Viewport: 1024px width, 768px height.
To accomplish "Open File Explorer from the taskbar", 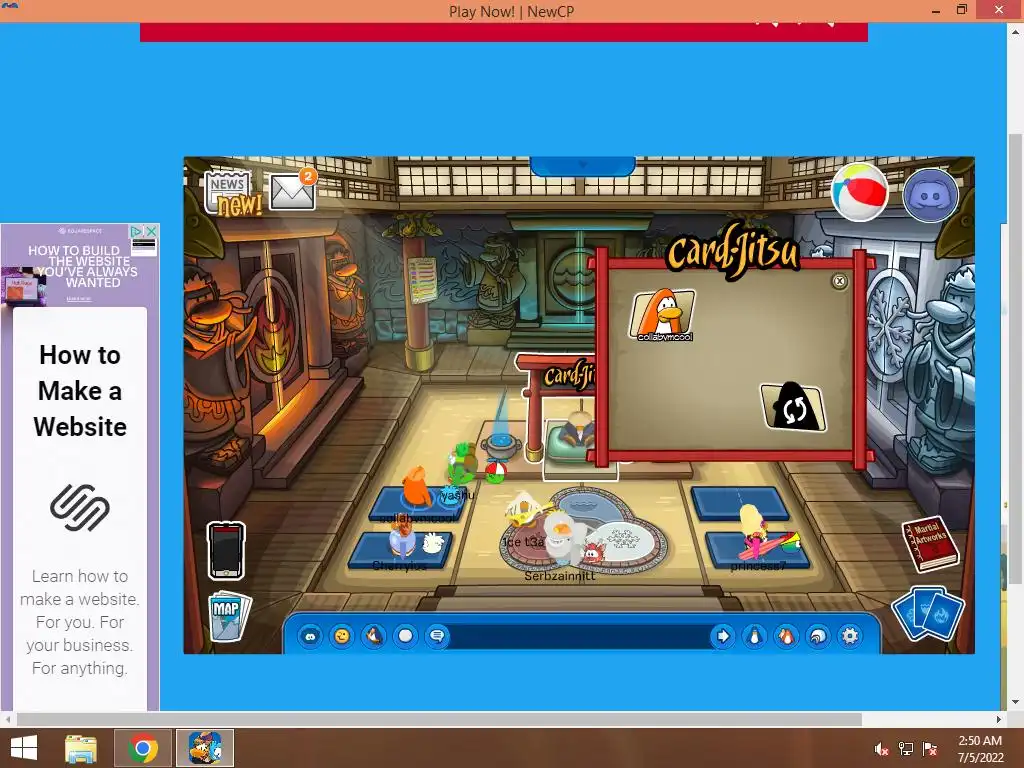I will [81, 748].
